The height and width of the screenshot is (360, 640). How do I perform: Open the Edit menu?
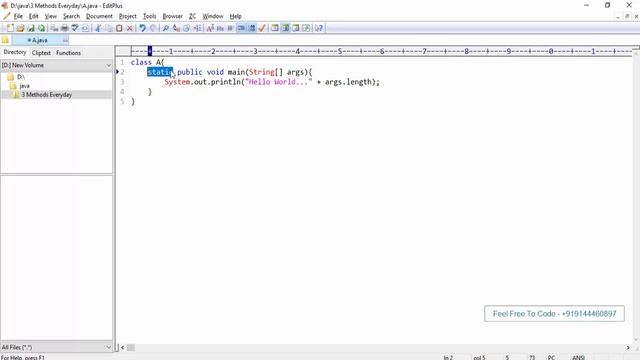click(x=33, y=16)
